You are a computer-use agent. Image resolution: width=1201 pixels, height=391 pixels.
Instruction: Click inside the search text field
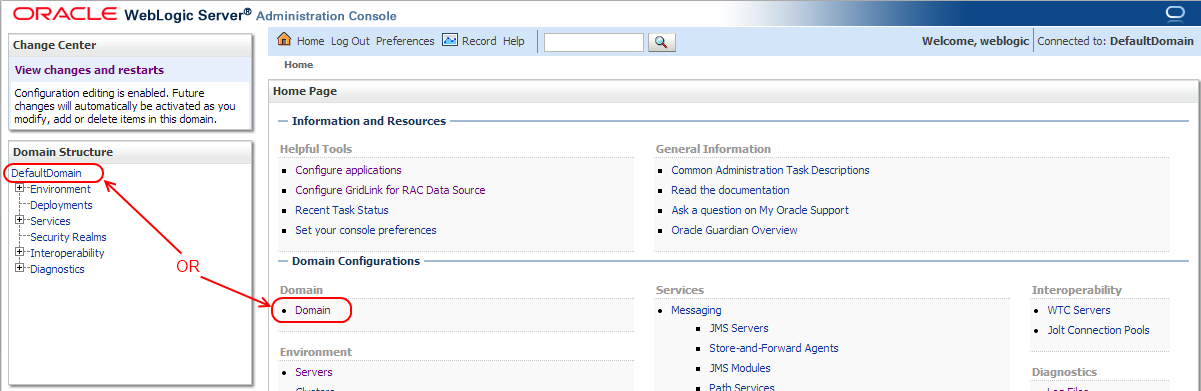pyautogui.click(x=594, y=42)
